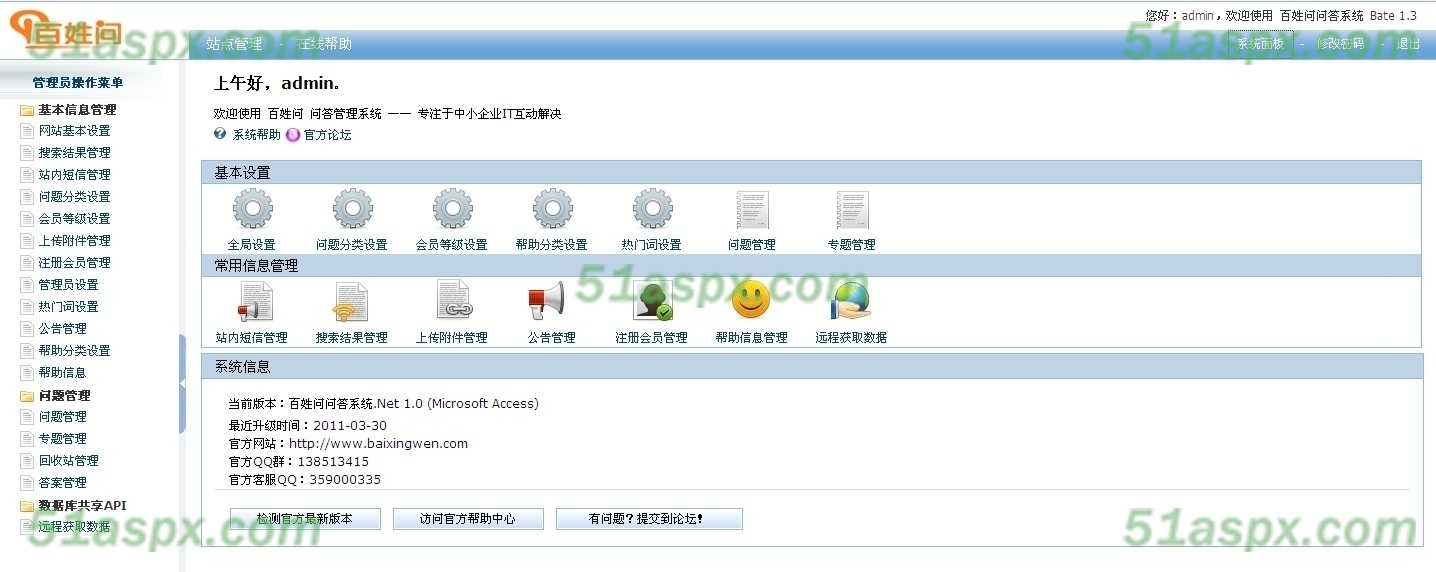Select 注册会员管理 in the sidebar
Screen dimensions: 1436x572
click(74, 263)
